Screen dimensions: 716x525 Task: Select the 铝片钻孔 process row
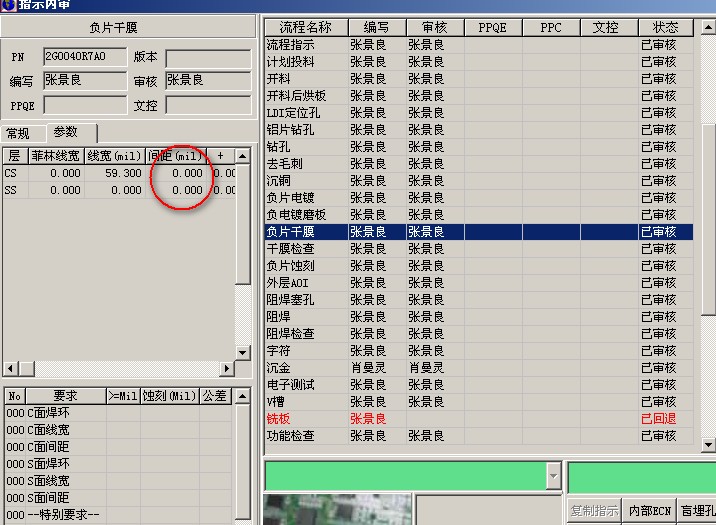[479, 130]
